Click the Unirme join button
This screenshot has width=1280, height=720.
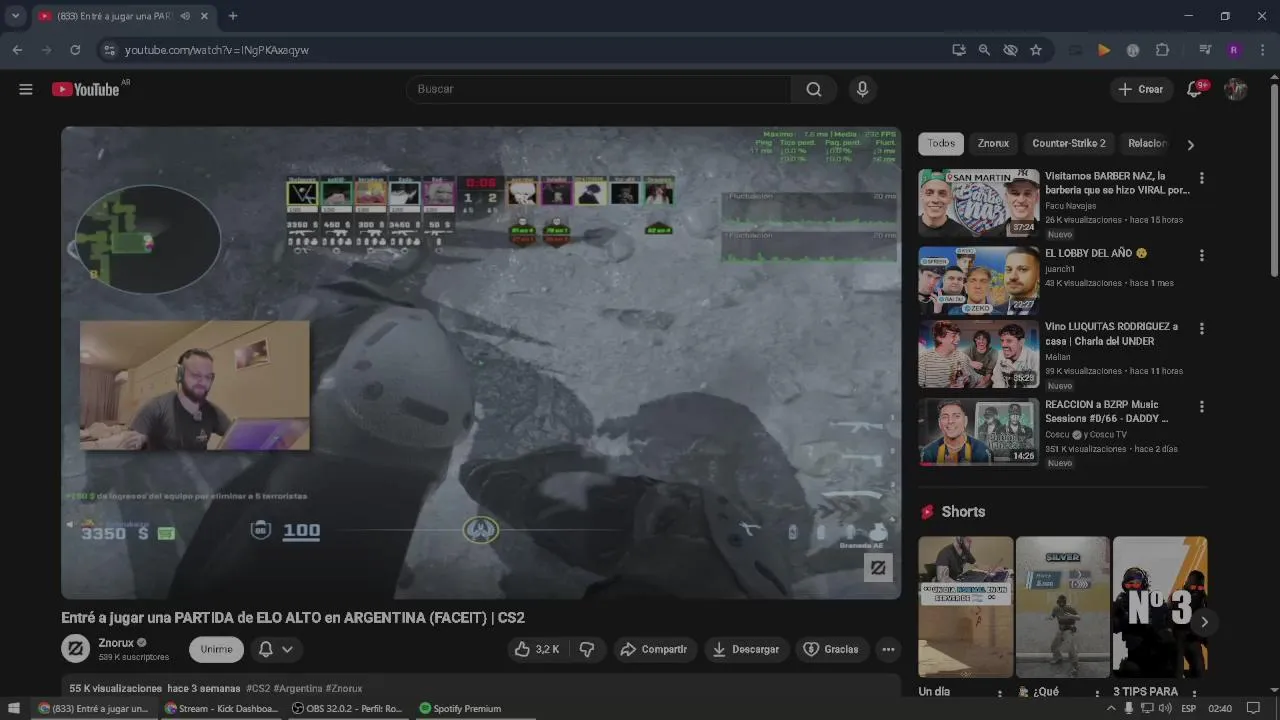(x=216, y=649)
